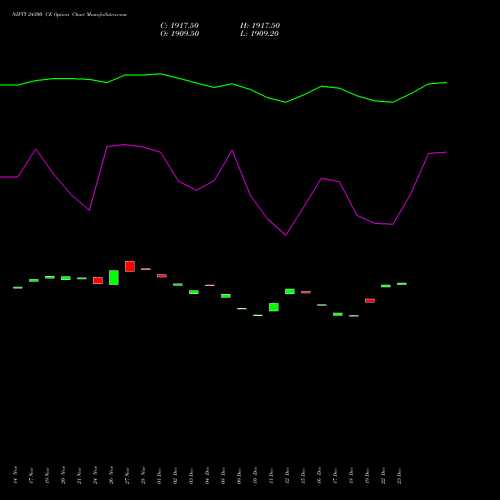The height and width of the screenshot is (500, 500).
Task: Click the green candlestick above 12 Dec
Action: click(290, 291)
